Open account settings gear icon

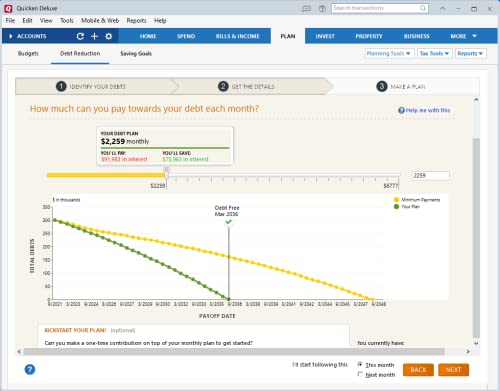(109, 36)
